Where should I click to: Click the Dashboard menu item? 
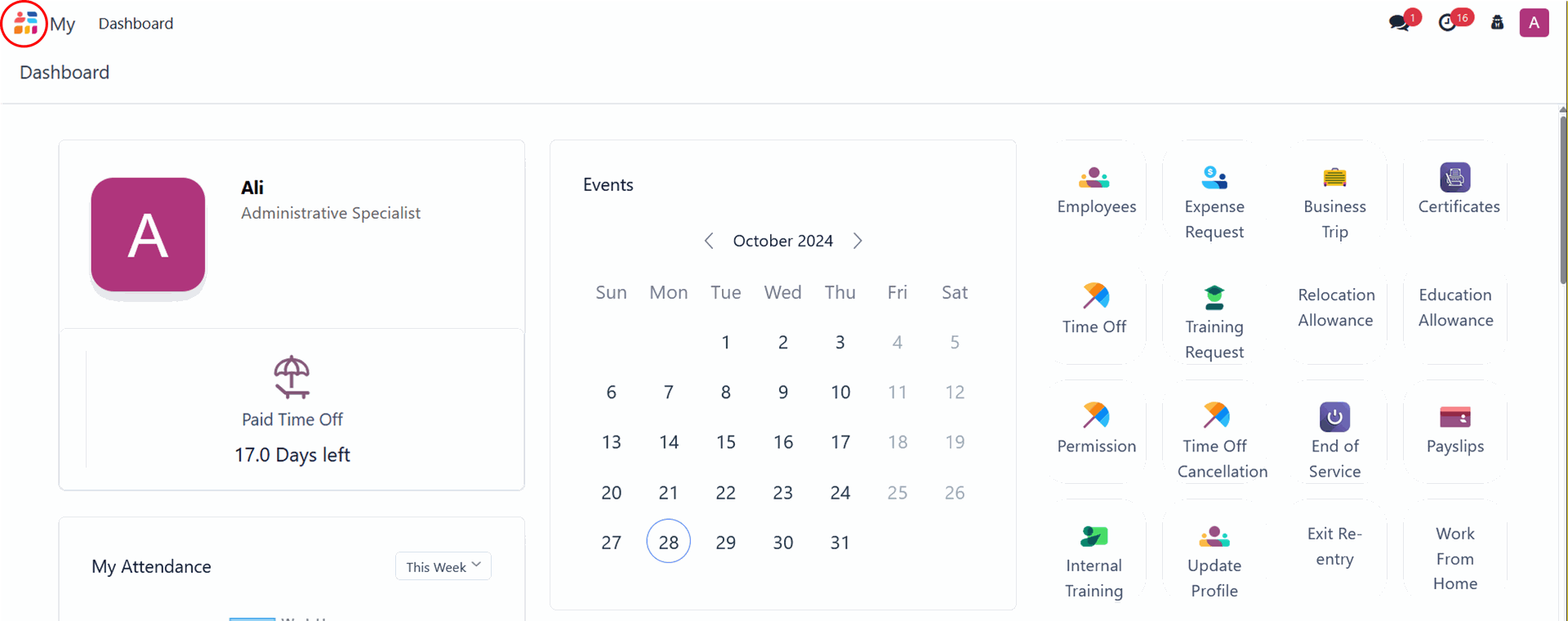click(136, 24)
